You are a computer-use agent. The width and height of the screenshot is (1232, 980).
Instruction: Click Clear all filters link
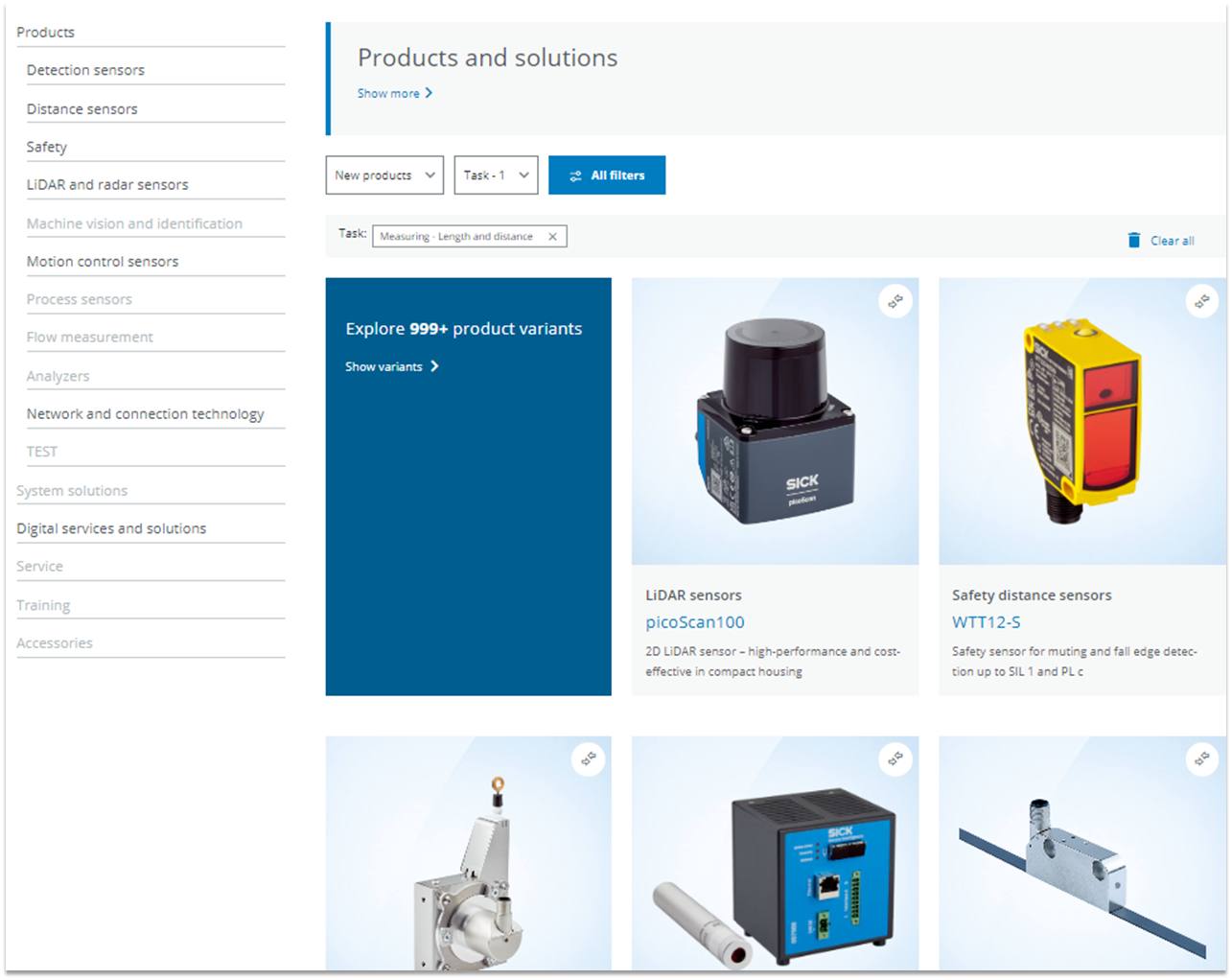[x=1172, y=241]
